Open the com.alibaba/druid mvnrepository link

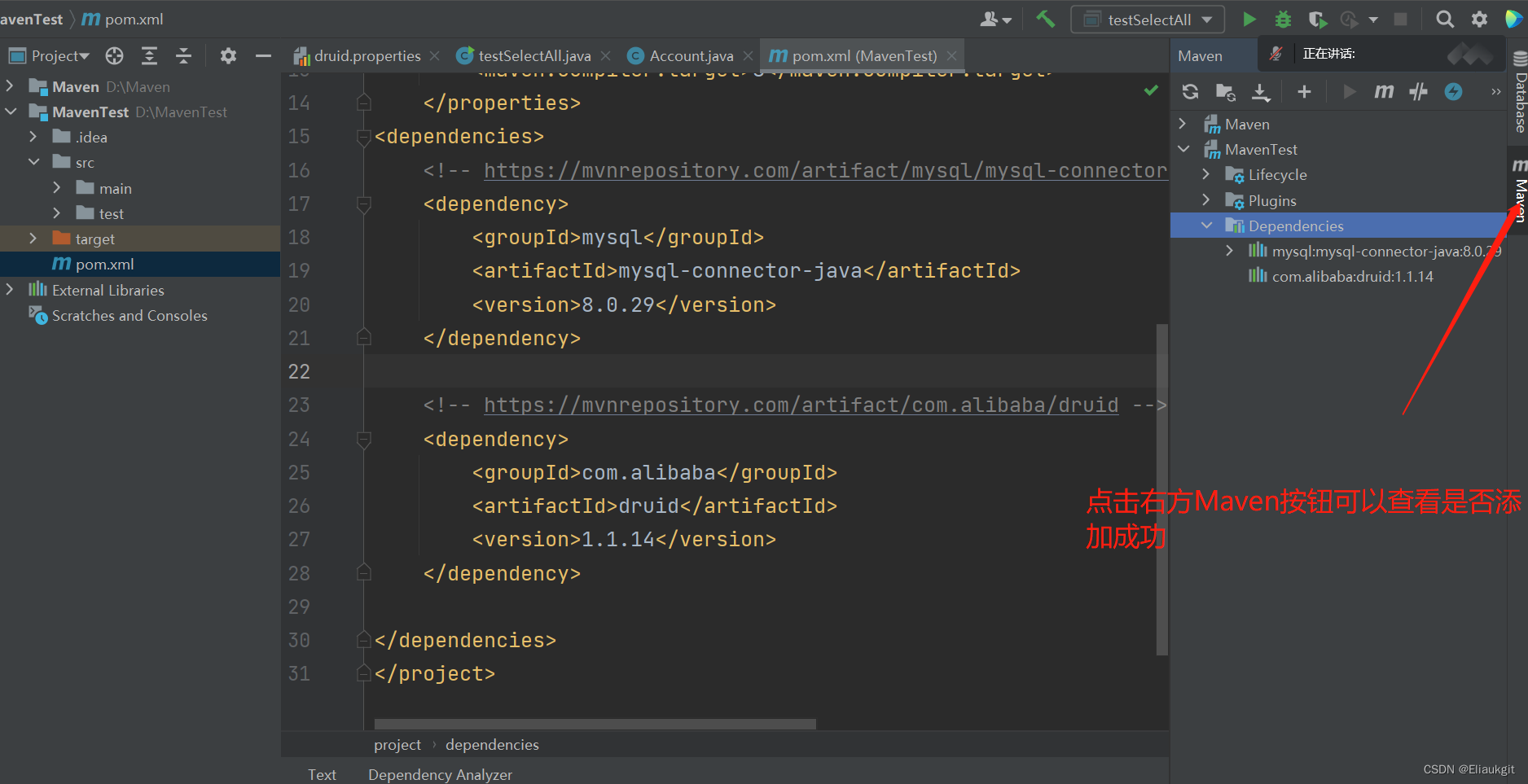pyautogui.click(x=801, y=405)
